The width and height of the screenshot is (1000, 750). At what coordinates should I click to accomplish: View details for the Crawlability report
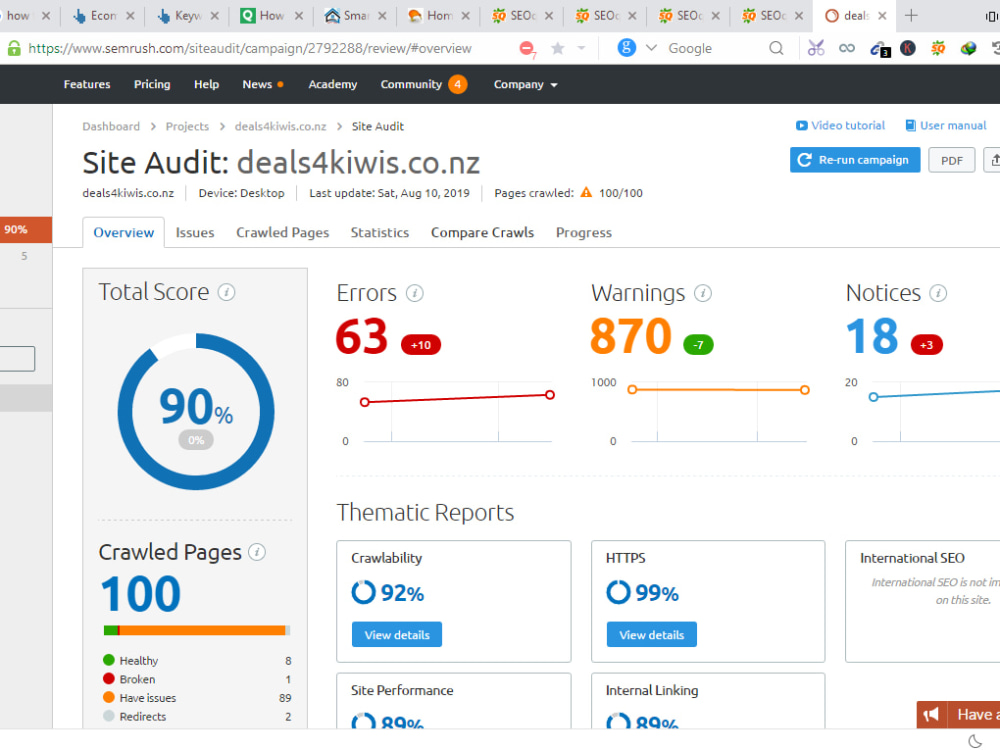click(396, 634)
